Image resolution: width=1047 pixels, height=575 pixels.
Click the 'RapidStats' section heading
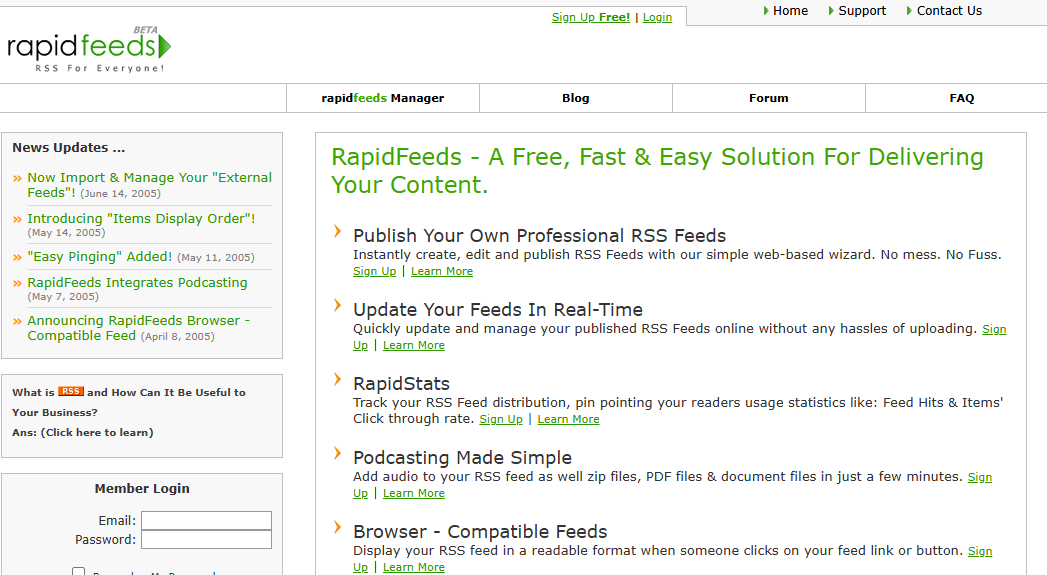[x=401, y=384]
